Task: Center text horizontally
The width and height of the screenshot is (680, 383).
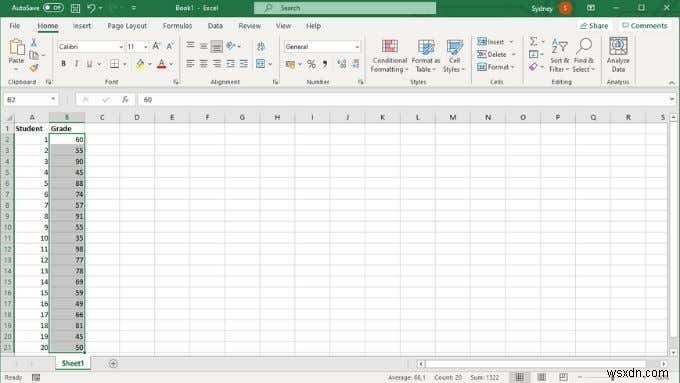Action: [x=203, y=64]
